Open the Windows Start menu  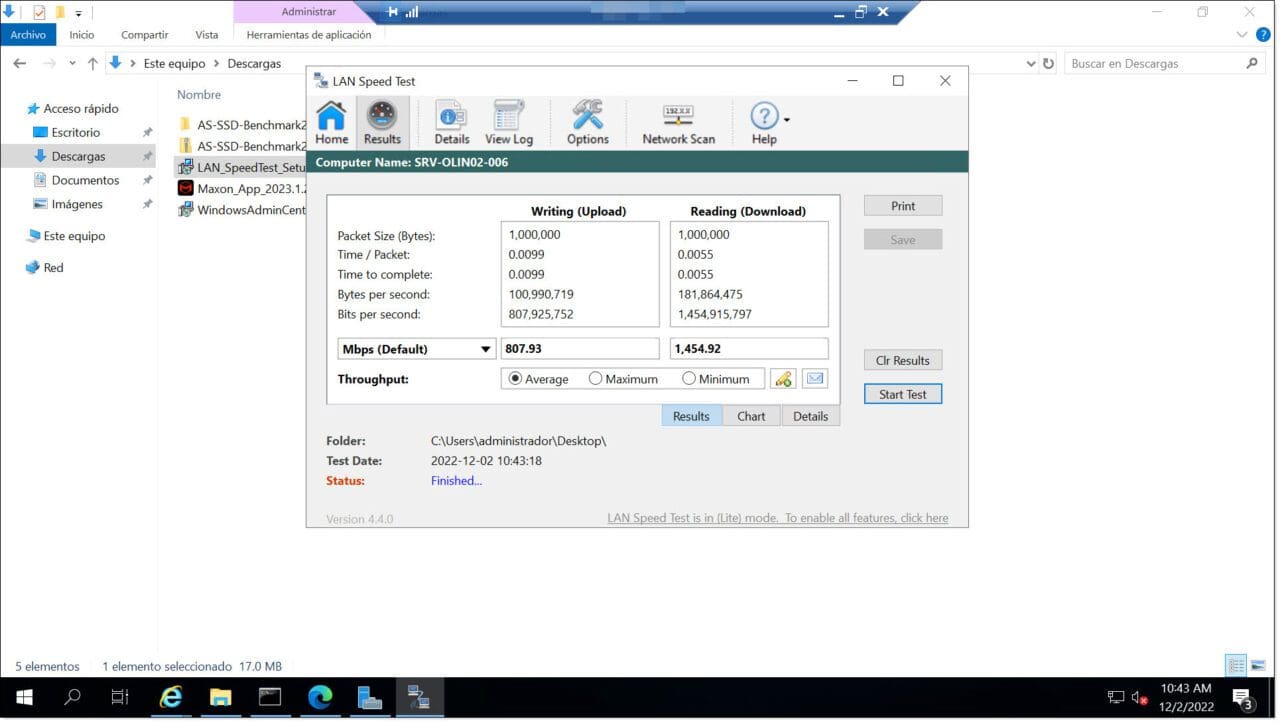(x=24, y=698)
